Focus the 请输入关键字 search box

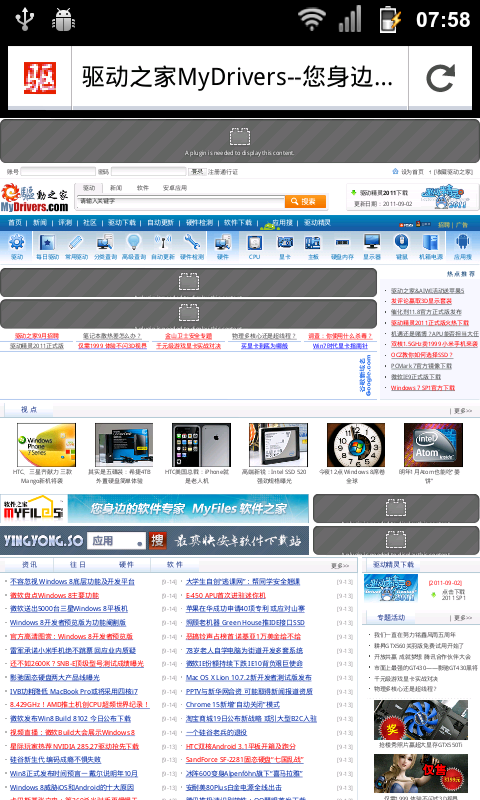click(181, 202)
